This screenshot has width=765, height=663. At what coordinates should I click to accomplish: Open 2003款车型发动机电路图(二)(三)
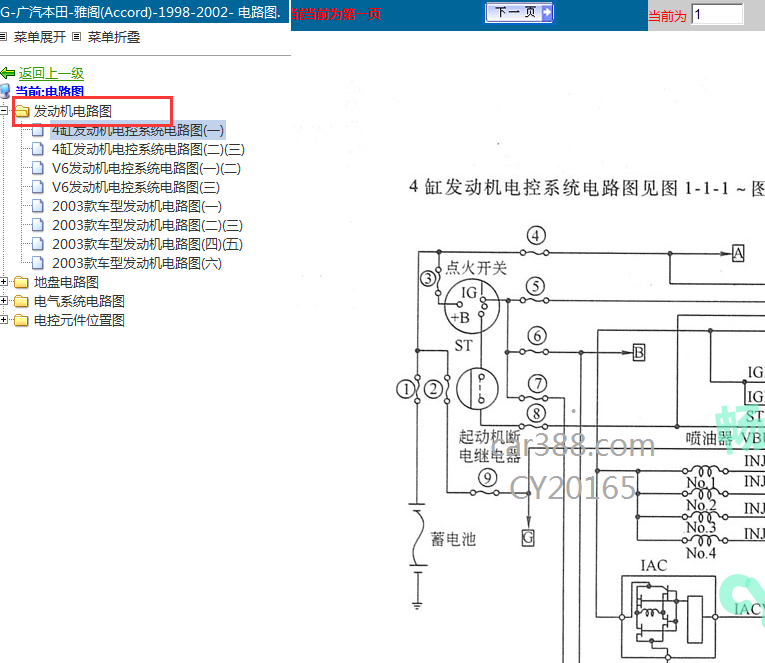[147, 225]
